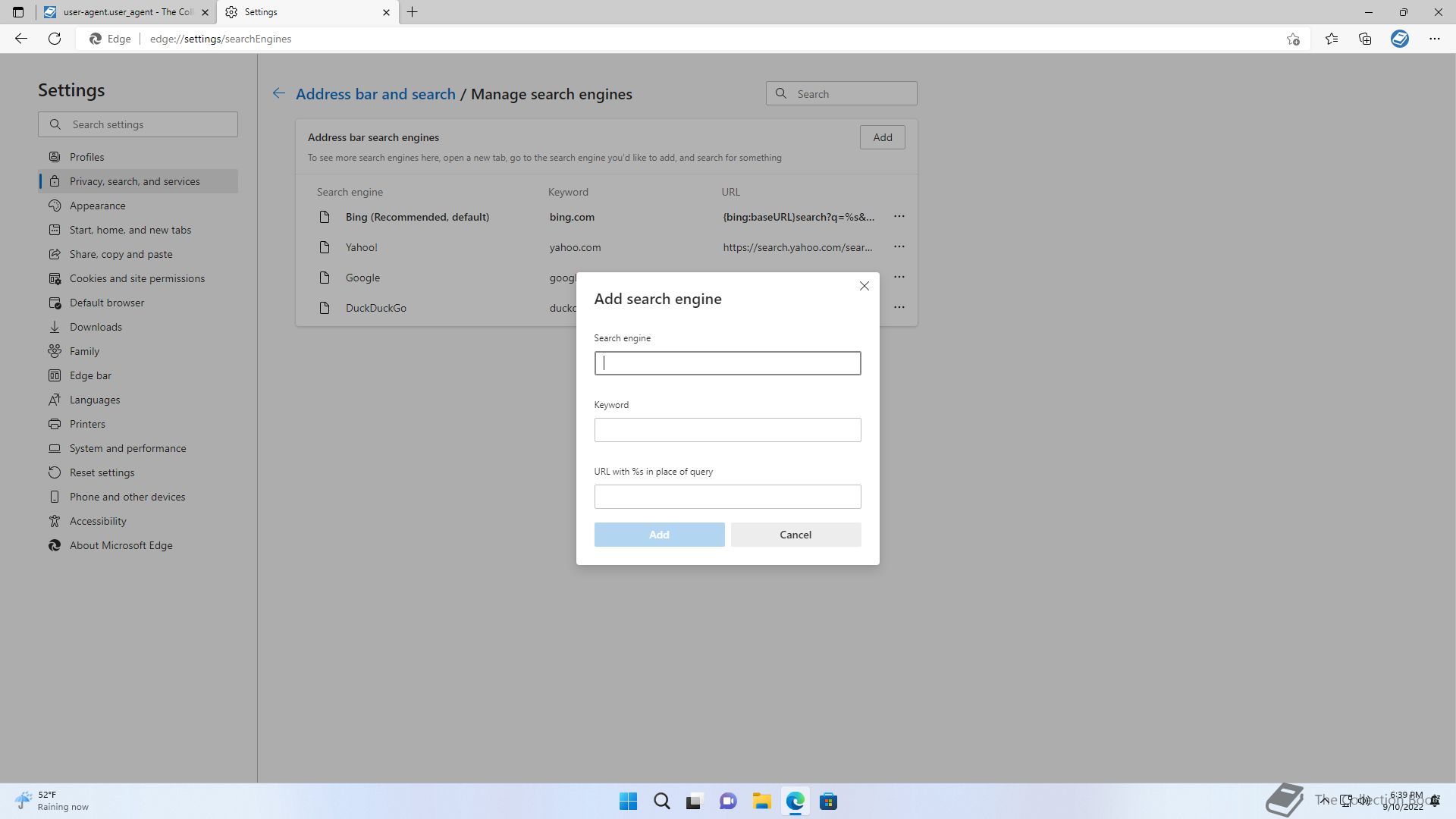Open Languages settings

pos(138,400)
